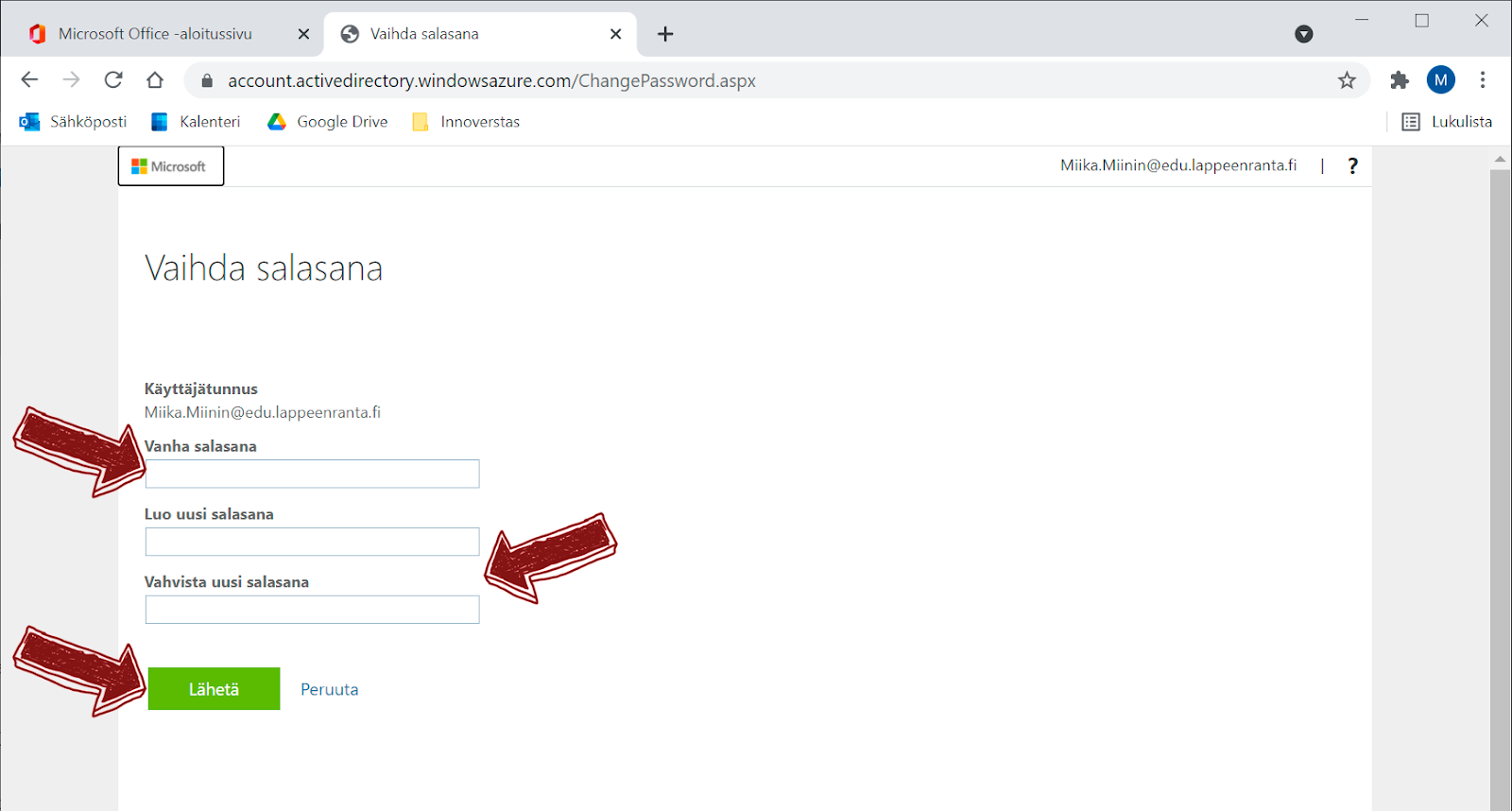This screenshot has height=811, width=1512.
Task: Open the Chrome three-dot menu
Action: point(1483,80)
